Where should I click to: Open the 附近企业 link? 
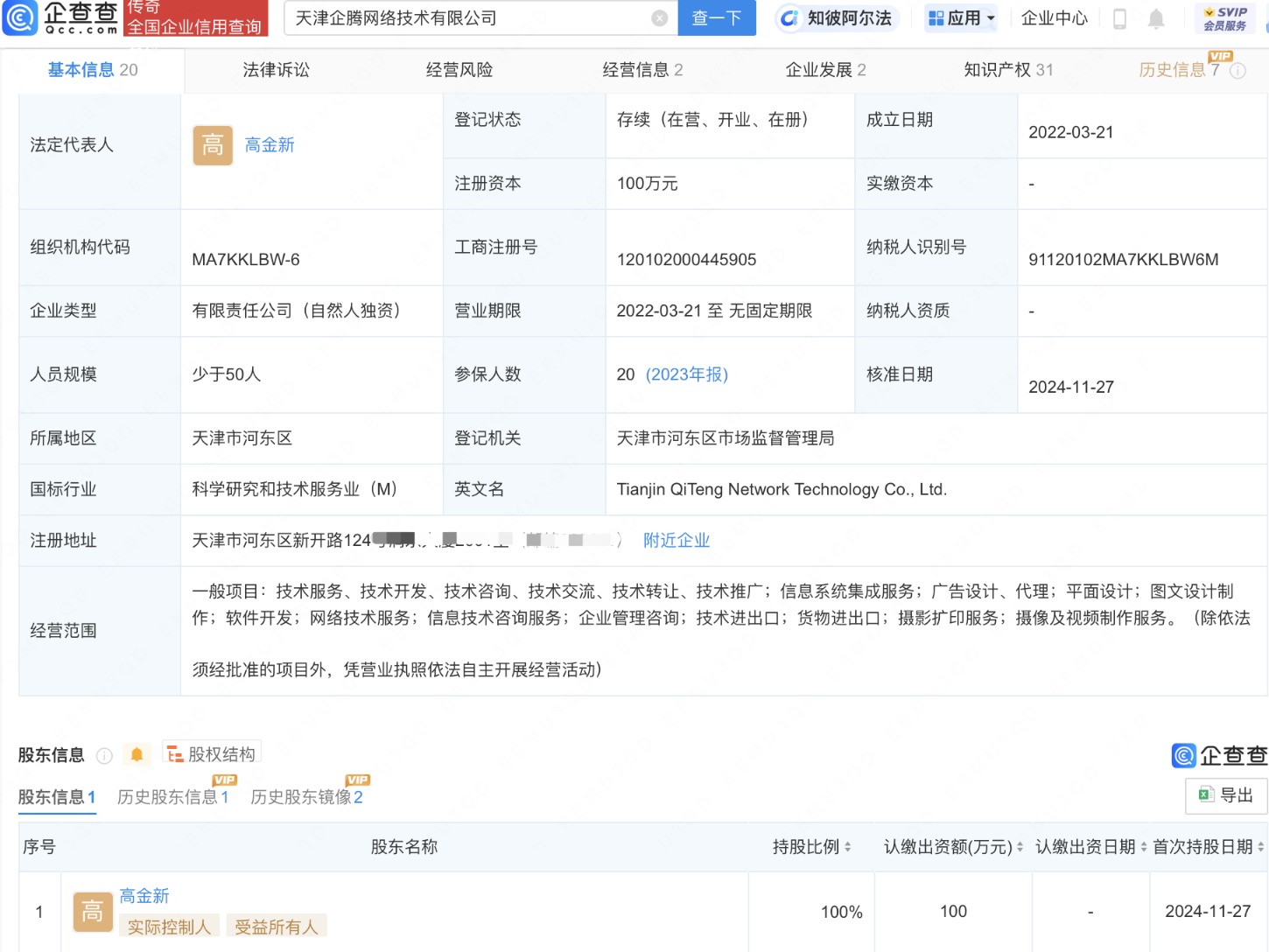coord(676,541)
